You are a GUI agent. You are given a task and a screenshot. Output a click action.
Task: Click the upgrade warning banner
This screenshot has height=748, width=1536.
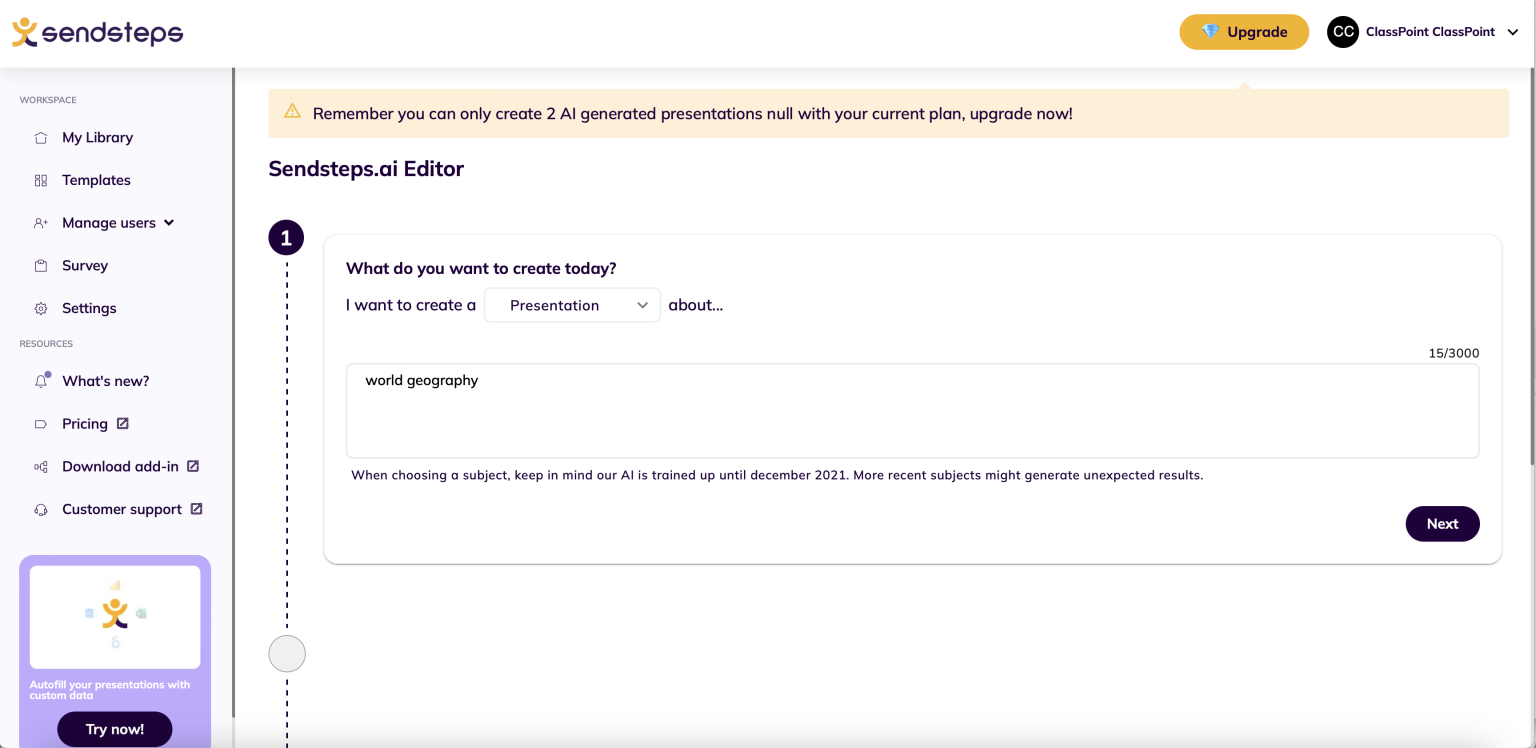tap(888, 113)
